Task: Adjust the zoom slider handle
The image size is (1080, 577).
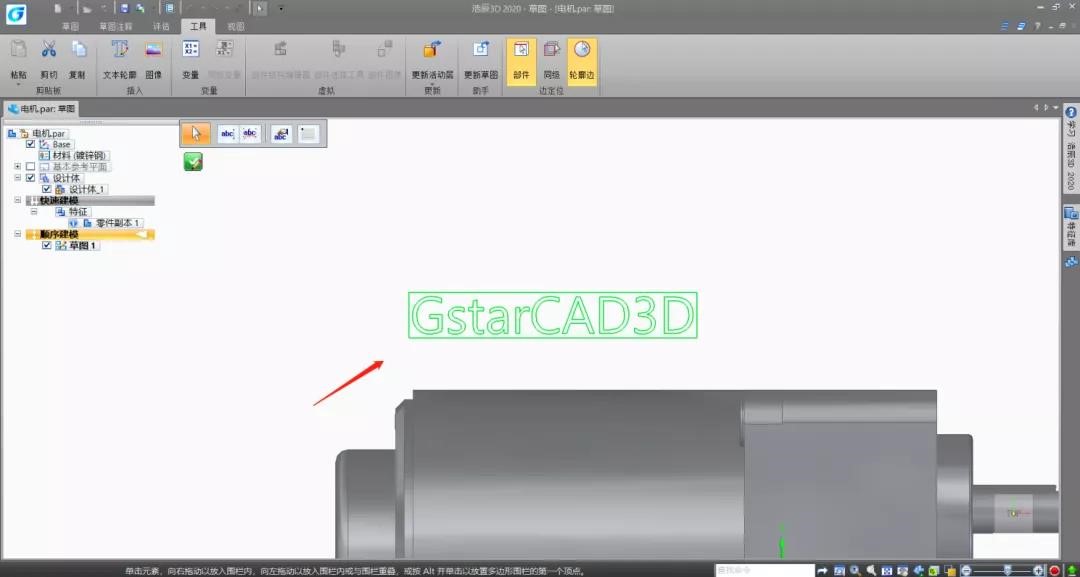Action: tap(1008, 570)
